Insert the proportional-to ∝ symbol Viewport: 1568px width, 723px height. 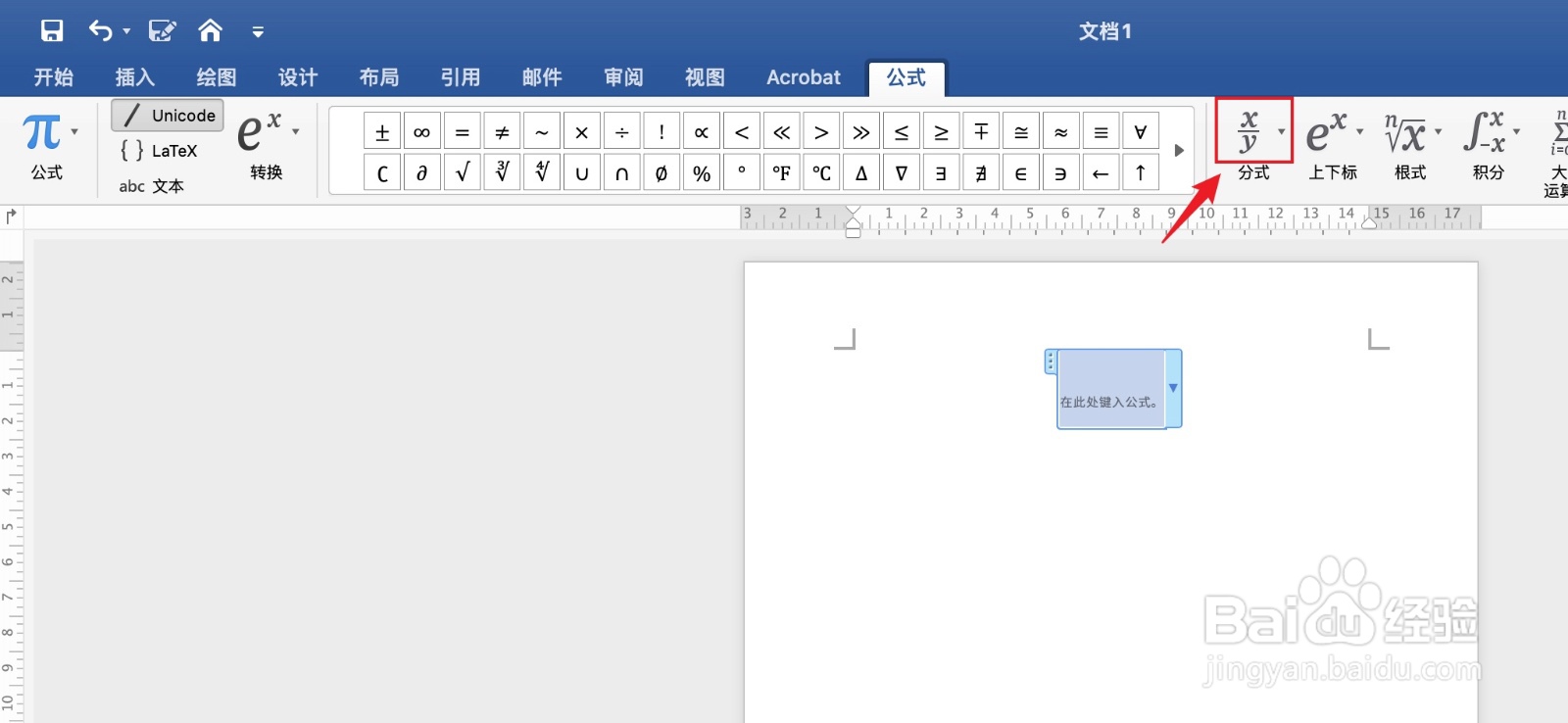pyautogui.click(x=702, y=131)
